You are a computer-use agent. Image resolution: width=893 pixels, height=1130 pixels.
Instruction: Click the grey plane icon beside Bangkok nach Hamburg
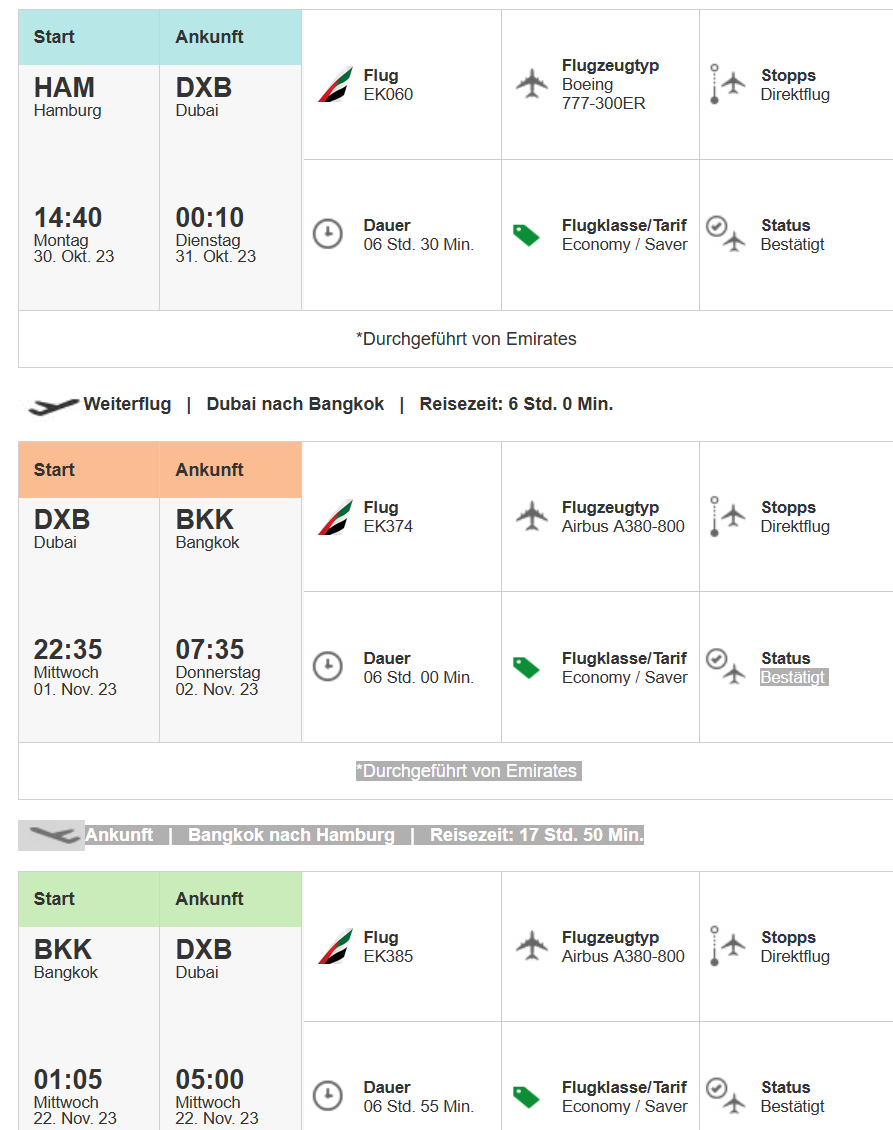tap(52, 834)
